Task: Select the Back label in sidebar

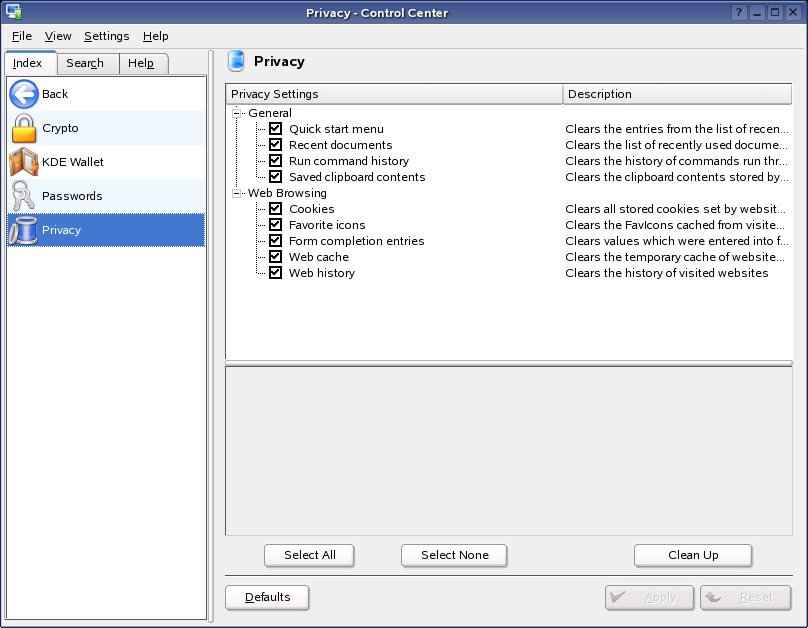Action: pyautogui.click(x=55, y=94)
